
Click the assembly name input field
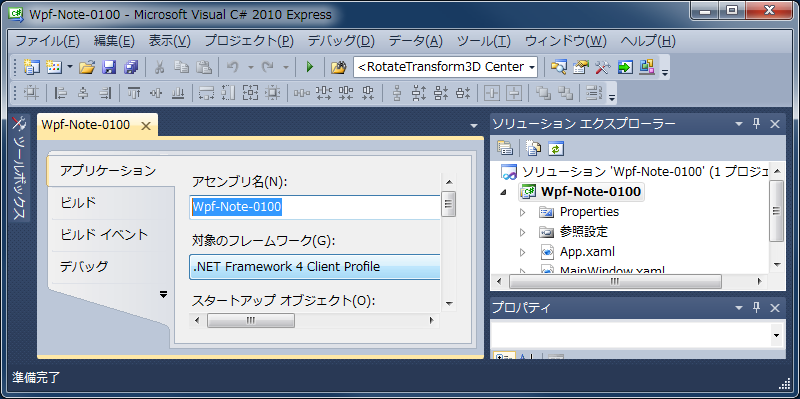(x=315, y=207)
